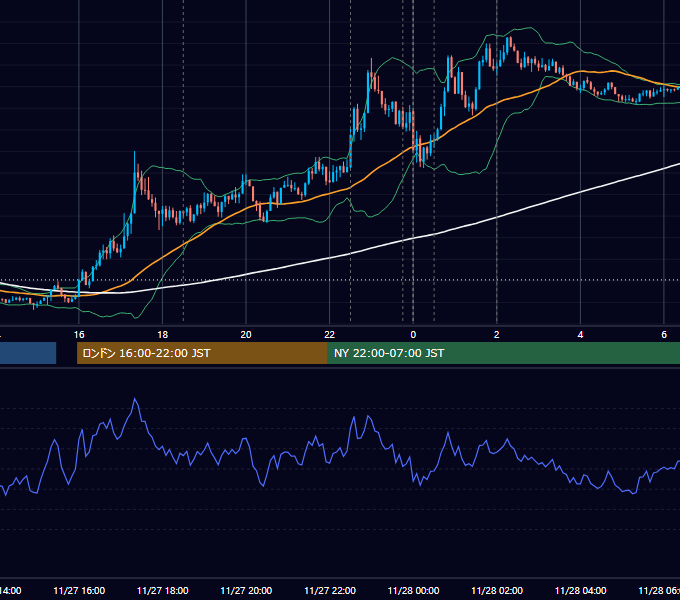Click the hour label 20 on the upper axis

(246, 335)
